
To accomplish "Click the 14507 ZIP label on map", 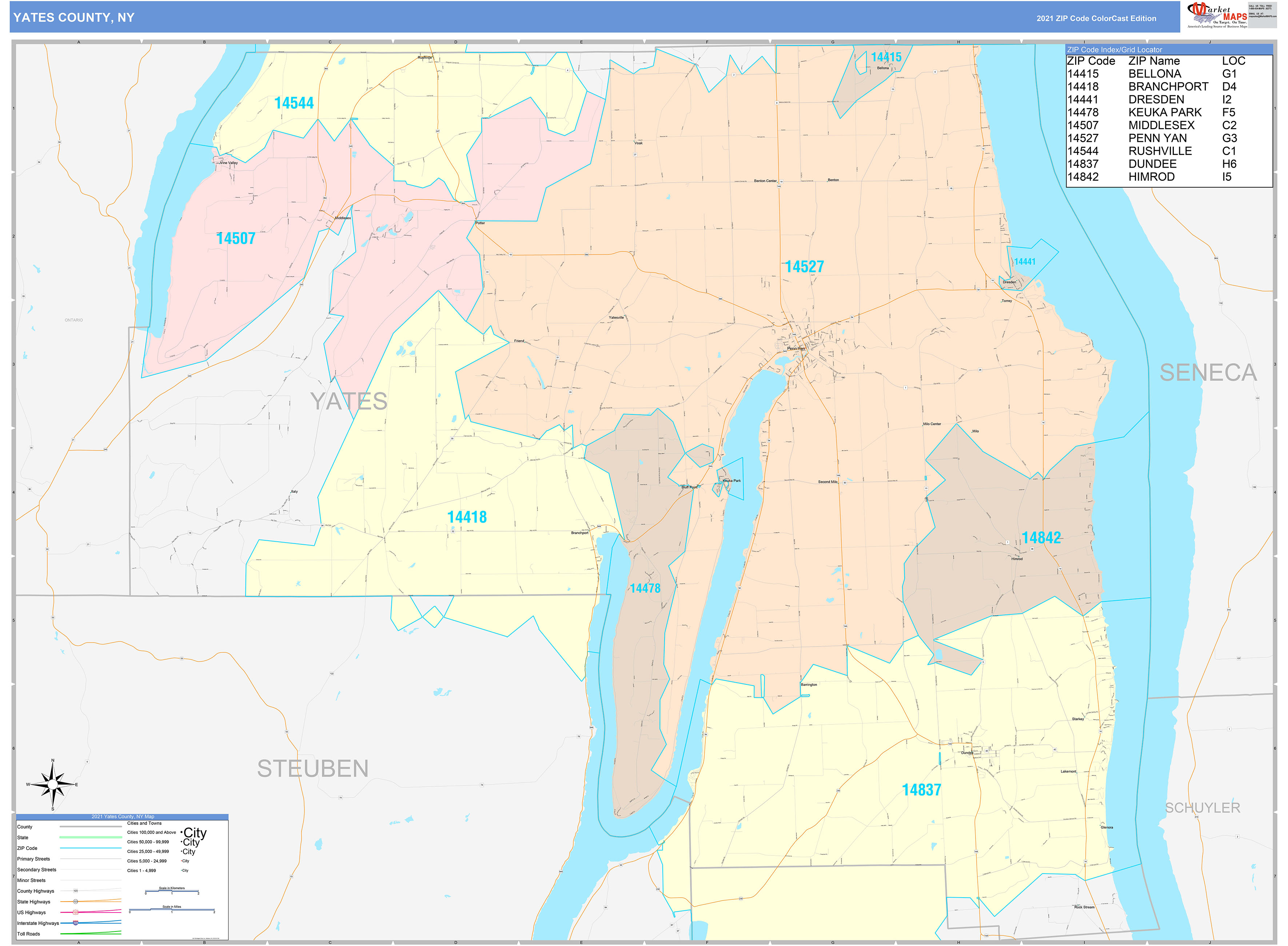I will (235, 238).
